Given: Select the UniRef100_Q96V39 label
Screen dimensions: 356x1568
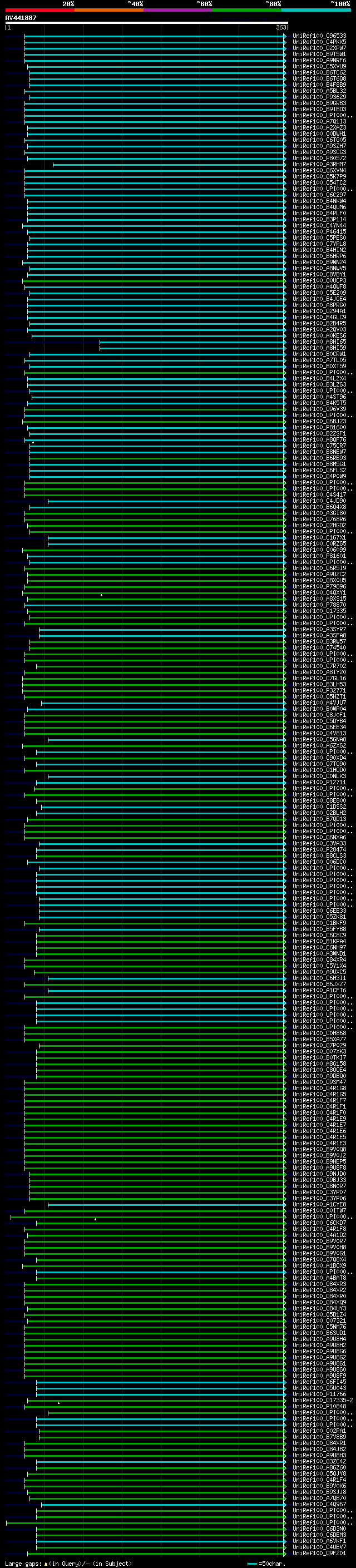Looking at the screenshot, I should (x=319, y=409).
